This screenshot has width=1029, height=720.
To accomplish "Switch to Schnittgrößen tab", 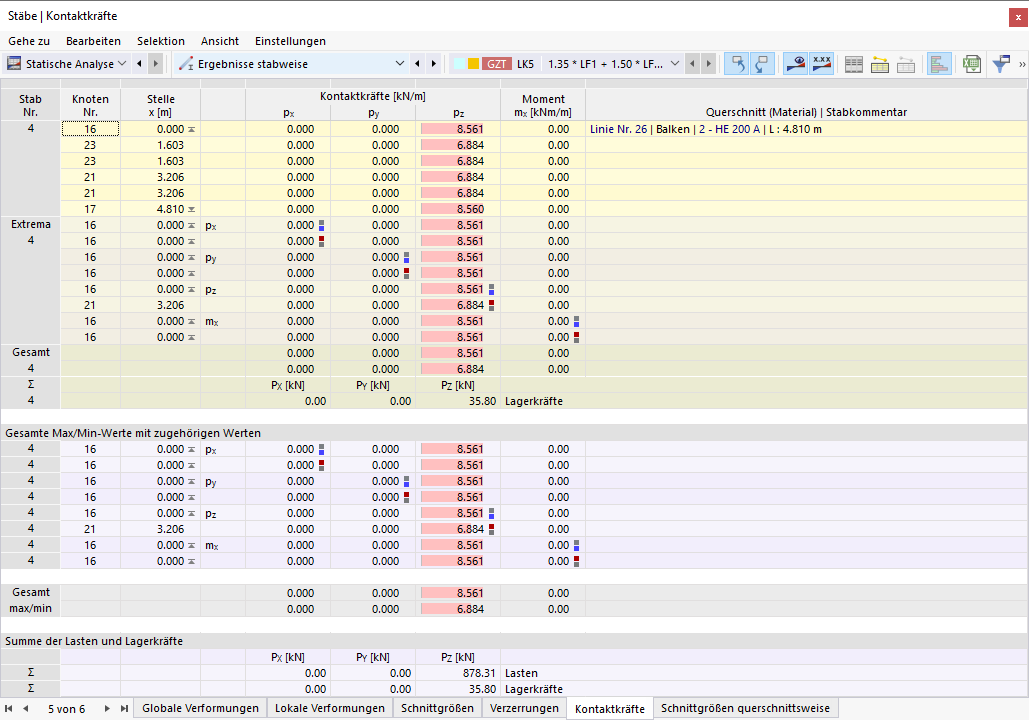I will click(x=437, y=708).
